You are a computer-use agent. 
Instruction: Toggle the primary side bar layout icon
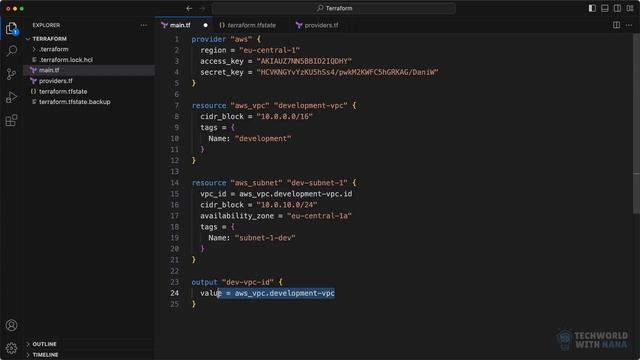(592, 8)
